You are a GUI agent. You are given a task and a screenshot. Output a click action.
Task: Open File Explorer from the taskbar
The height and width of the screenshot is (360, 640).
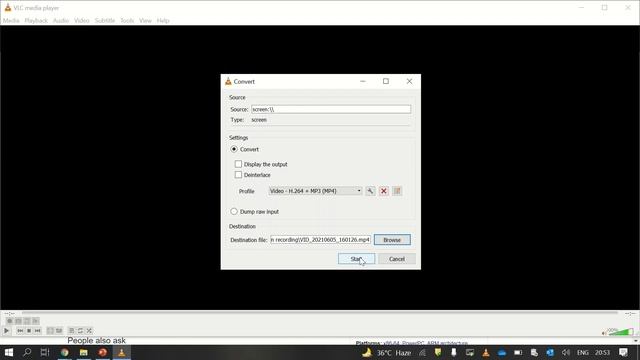pyautogui.click(x=84, y=352)
